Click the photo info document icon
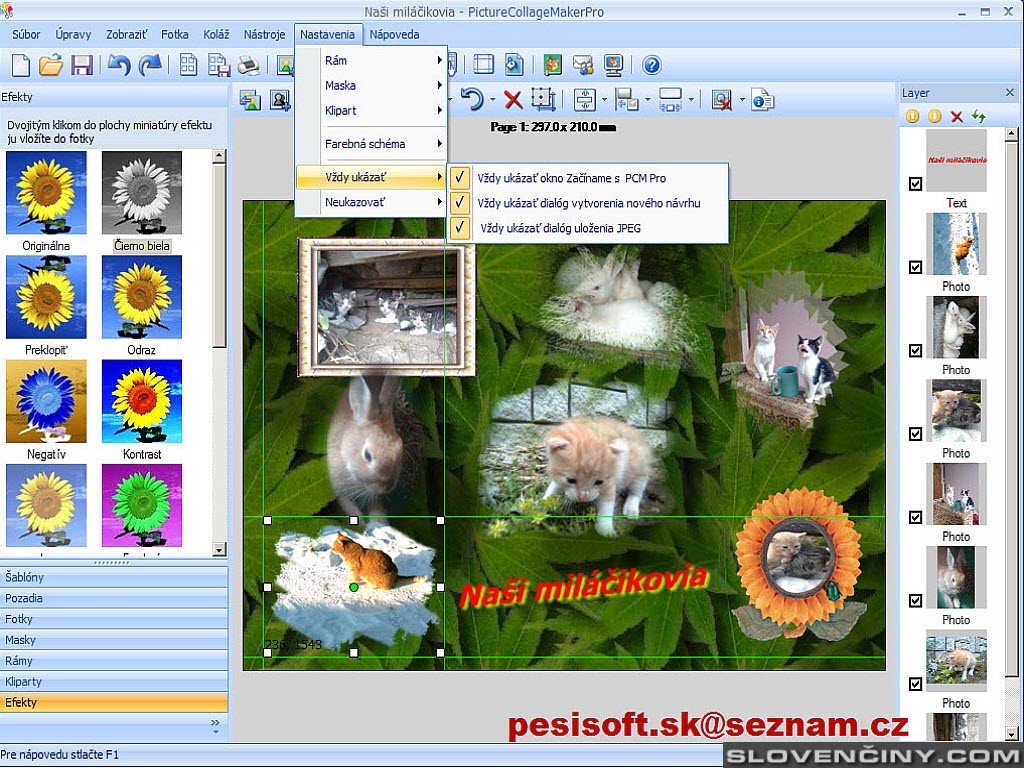 [762, 100]
